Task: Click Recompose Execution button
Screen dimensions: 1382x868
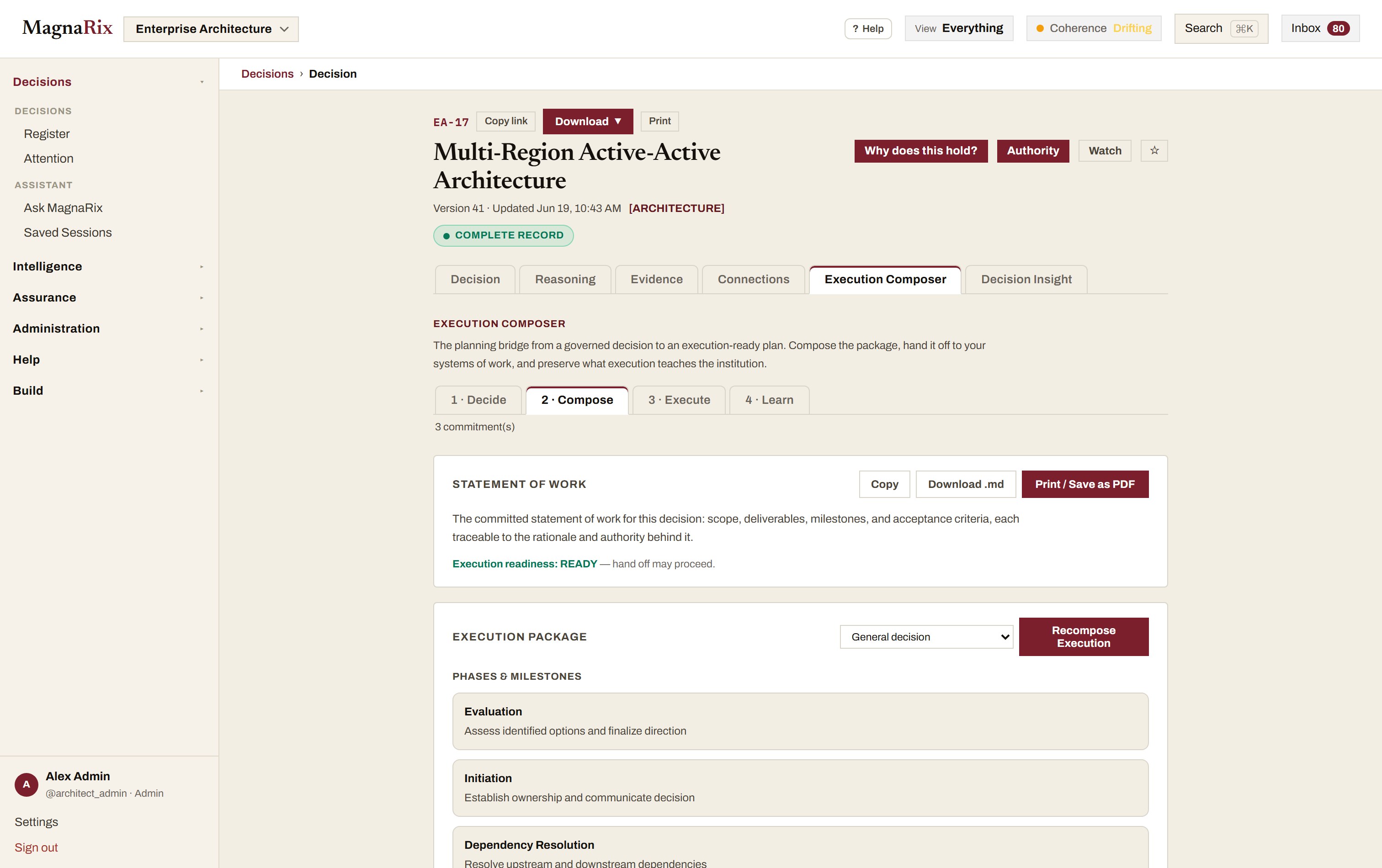Action: pos(1084,637)
